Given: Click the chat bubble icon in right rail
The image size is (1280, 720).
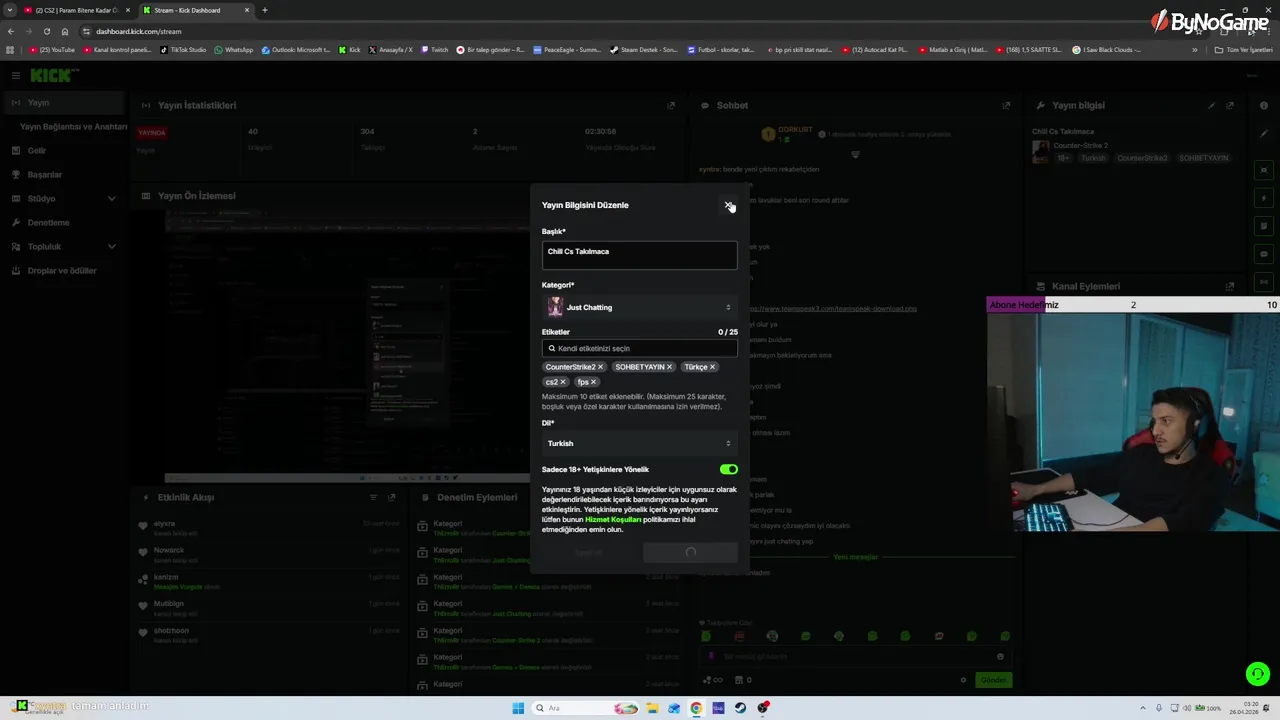Looking at the screenshot, I should 1264,254.
